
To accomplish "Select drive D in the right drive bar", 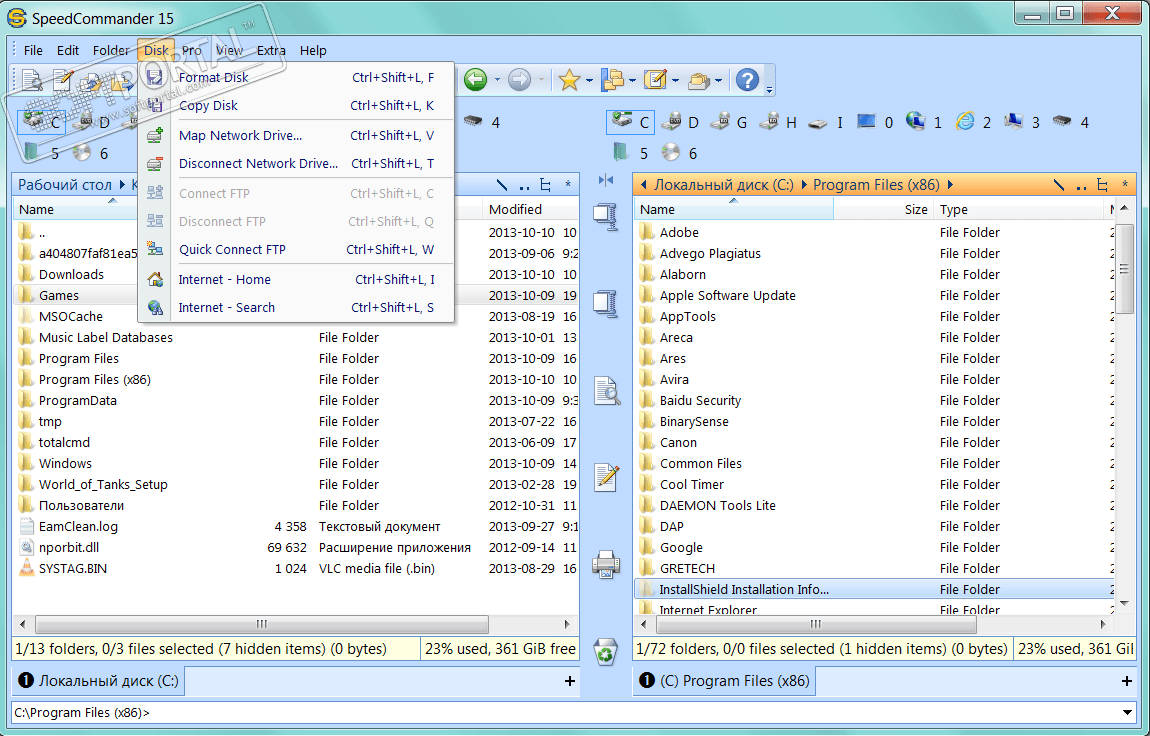I will (x=679, y=122).
